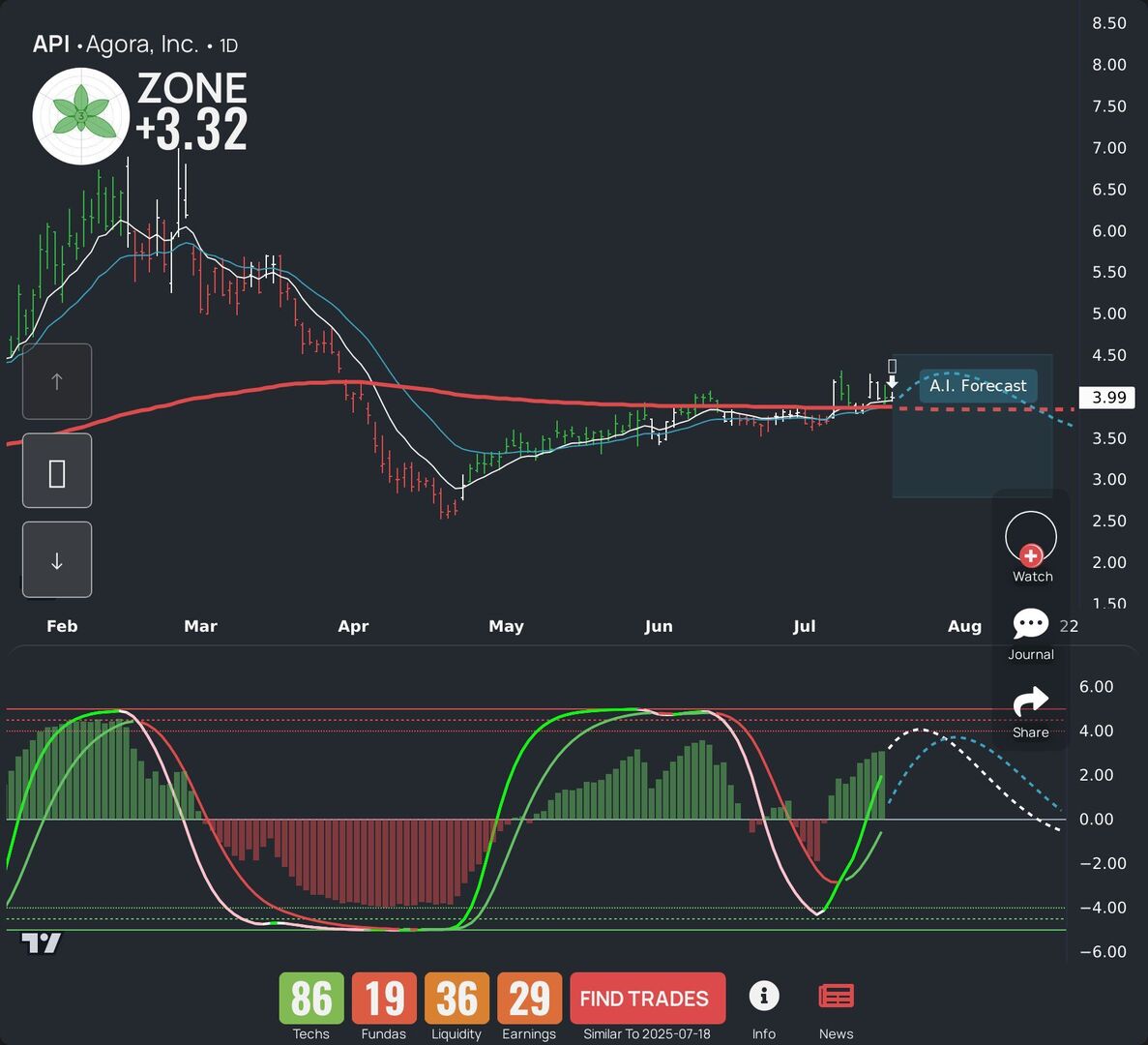Image resolution: width=1148 pixels, height=1045 pixels.
Task: Click the green flower zone radar badge
Action: (x=80, y=116)
